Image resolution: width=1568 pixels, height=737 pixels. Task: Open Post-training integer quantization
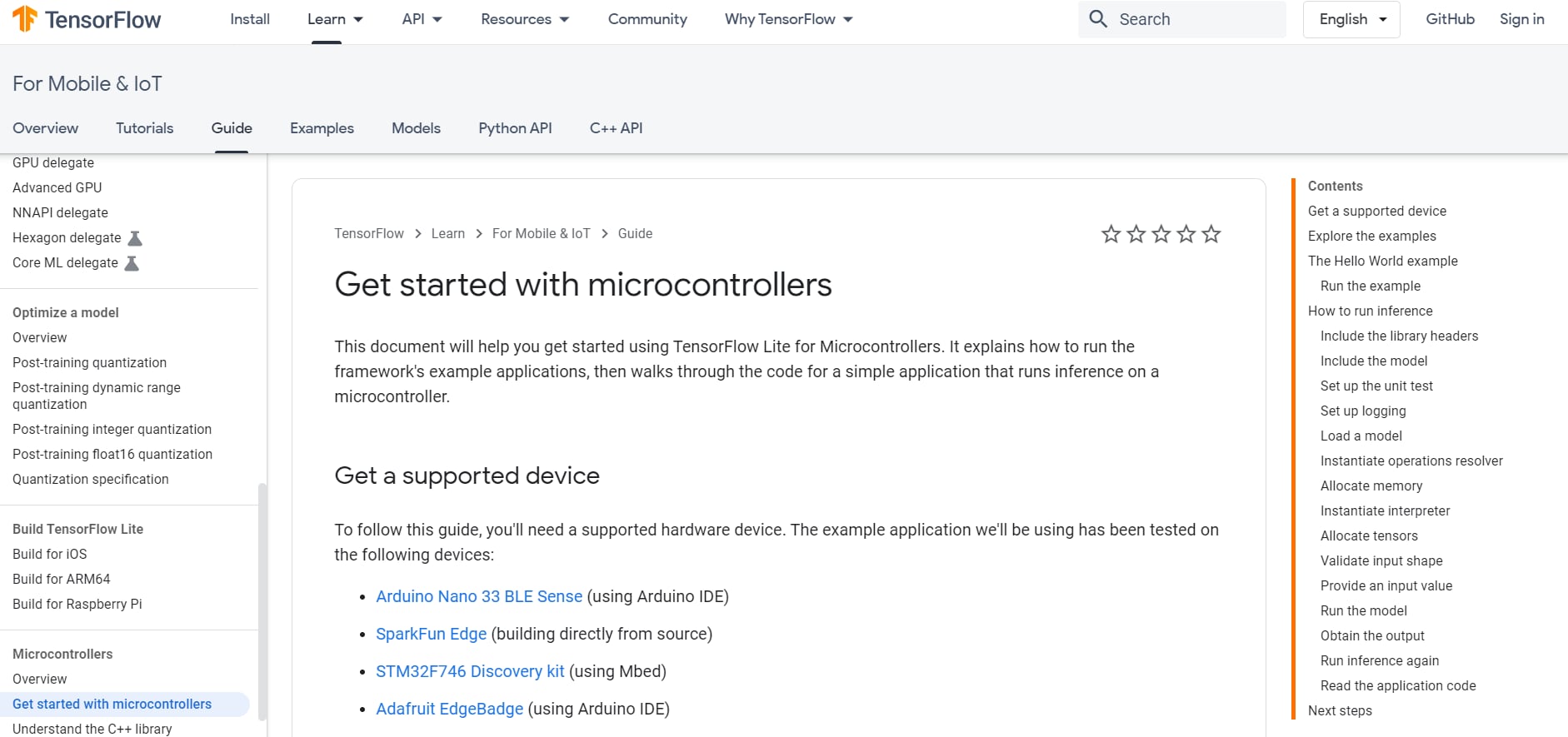[112, 429]
